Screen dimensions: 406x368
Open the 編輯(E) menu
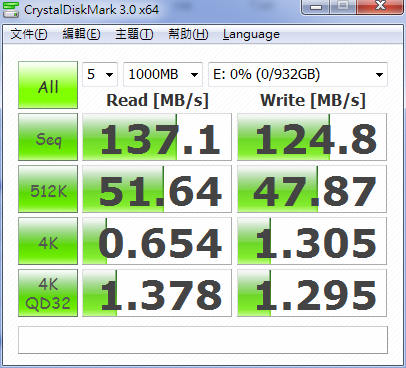[x=82, y=34]
